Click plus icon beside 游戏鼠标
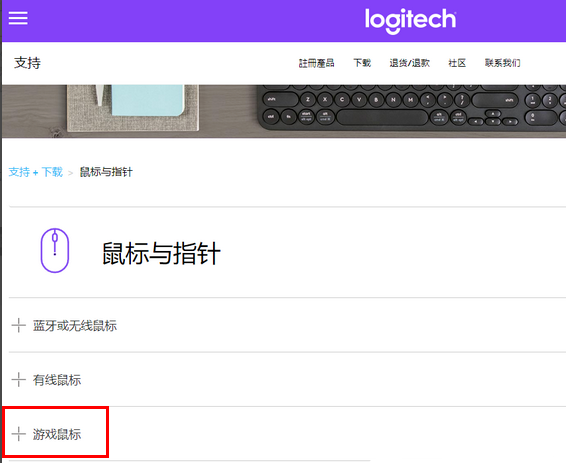The image size is (566, 463). (x=18, y=434)
